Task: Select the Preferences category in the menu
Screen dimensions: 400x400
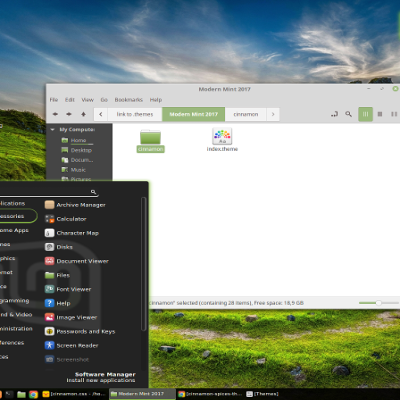Action: pos(12,342)
